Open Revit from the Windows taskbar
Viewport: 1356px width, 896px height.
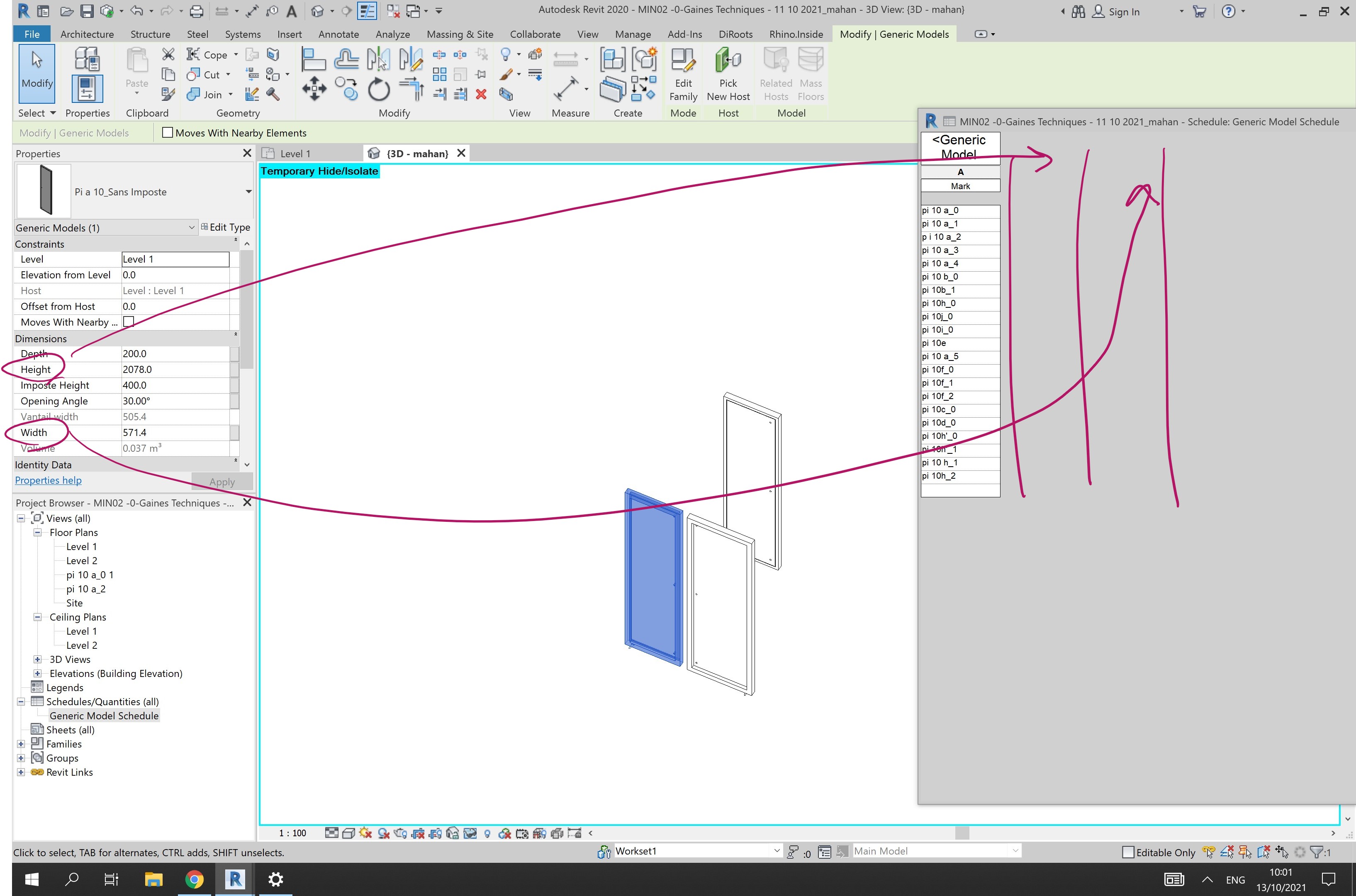(x=234, y=879)
